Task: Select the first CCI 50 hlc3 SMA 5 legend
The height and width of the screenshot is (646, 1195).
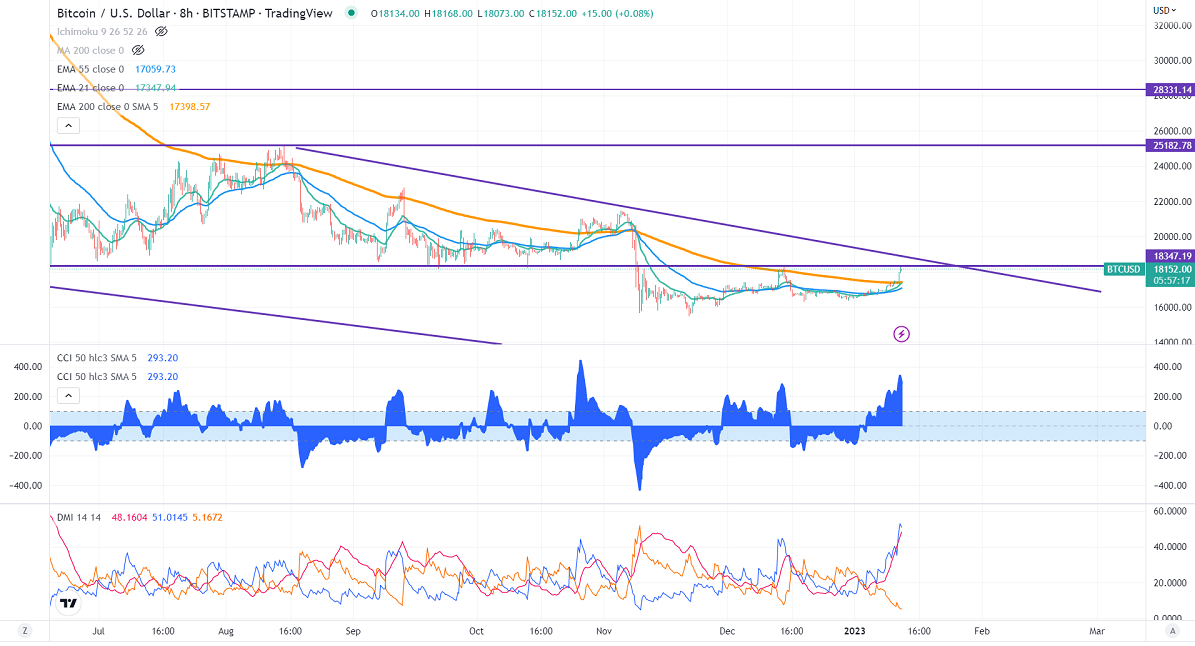Action: 97,358
